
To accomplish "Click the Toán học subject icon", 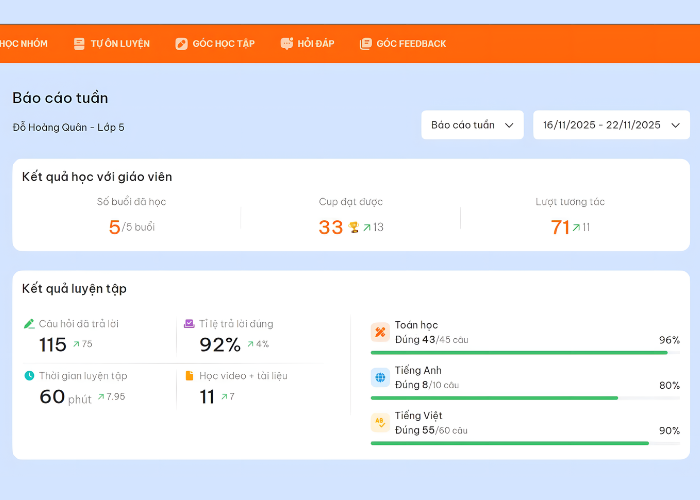I will click(x=380, y=332).
